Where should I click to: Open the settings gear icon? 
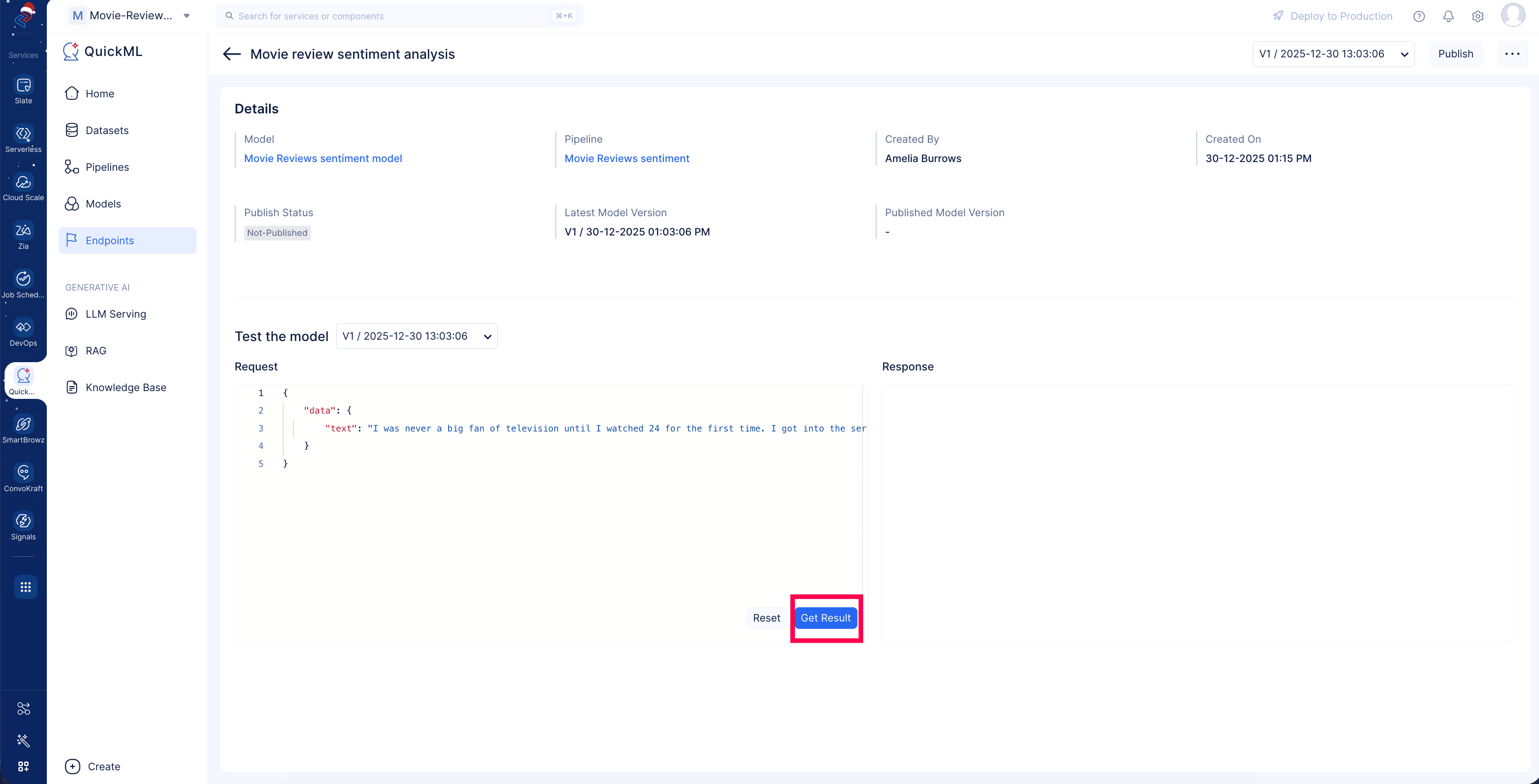point(1477,16)
